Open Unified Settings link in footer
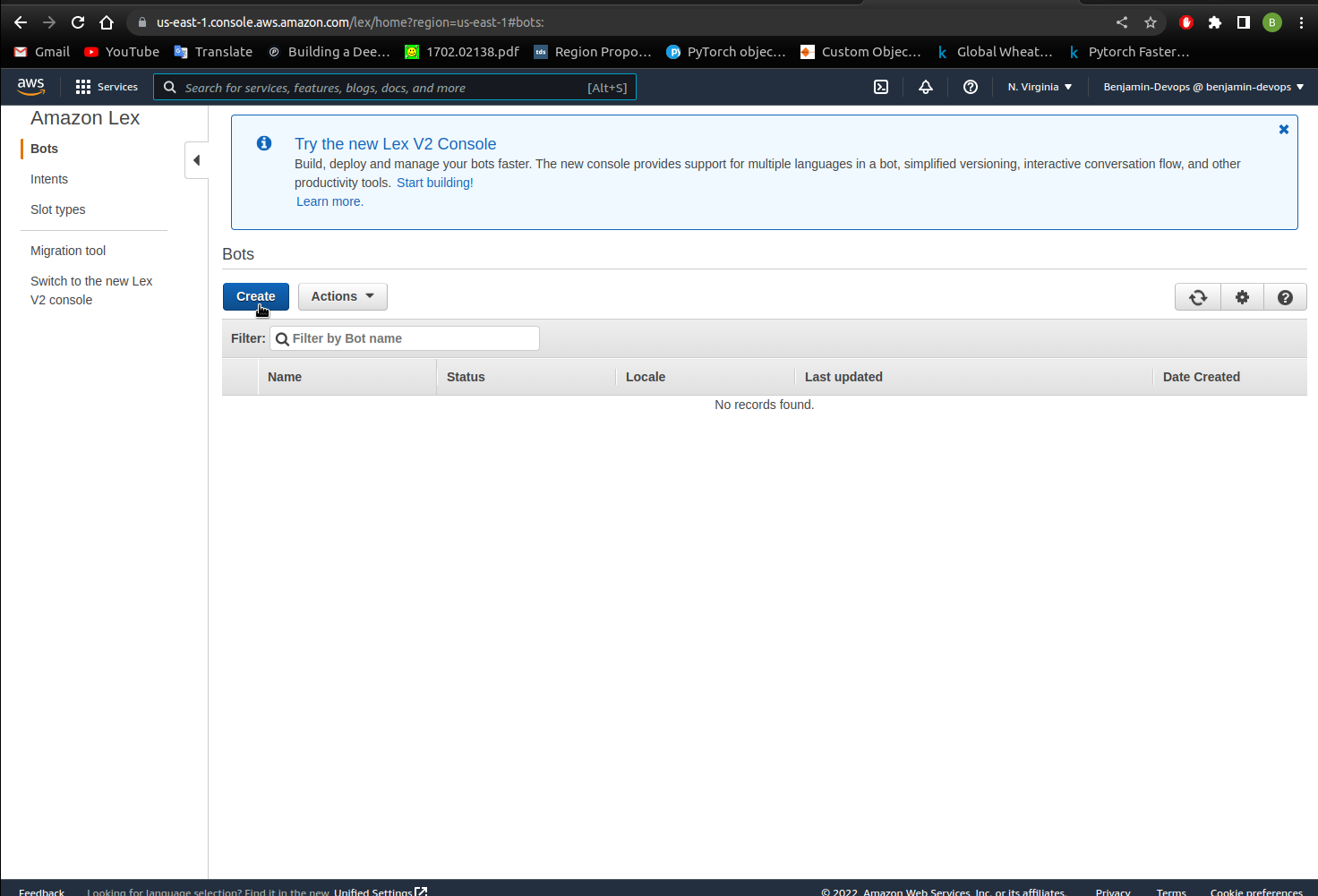 381,892
